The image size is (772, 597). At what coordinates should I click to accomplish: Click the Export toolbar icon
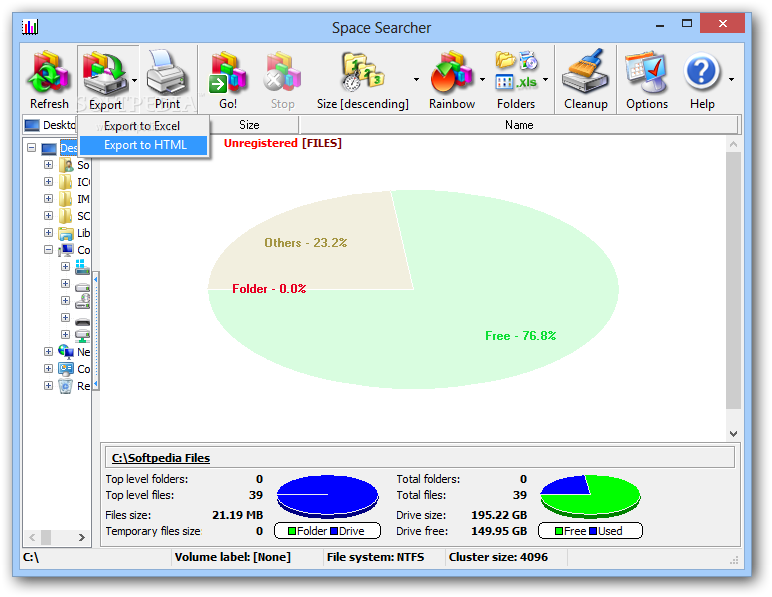[105, 74]
